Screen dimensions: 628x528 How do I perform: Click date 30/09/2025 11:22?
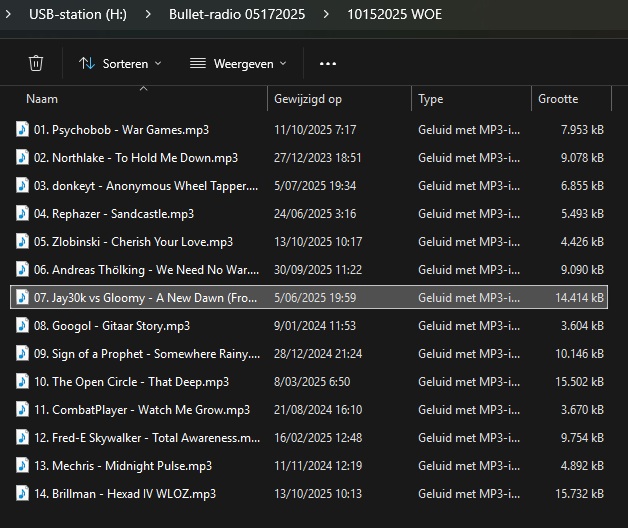point(318,270)
